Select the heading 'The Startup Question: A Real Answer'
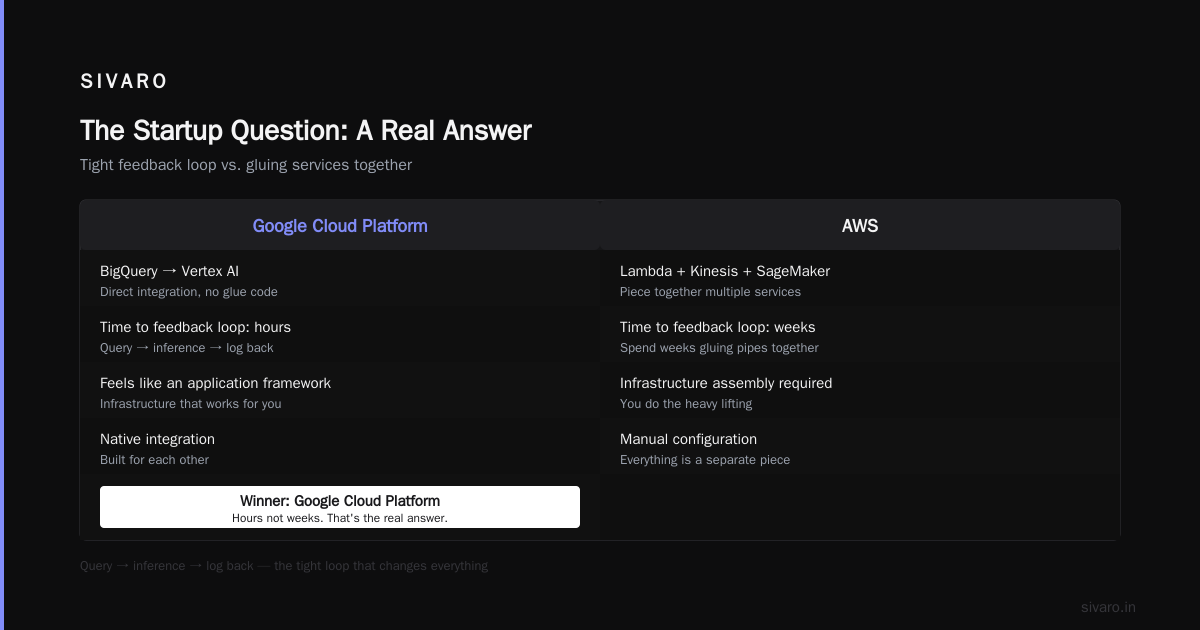The image size is (1200, 630). (x=306, y=130)
